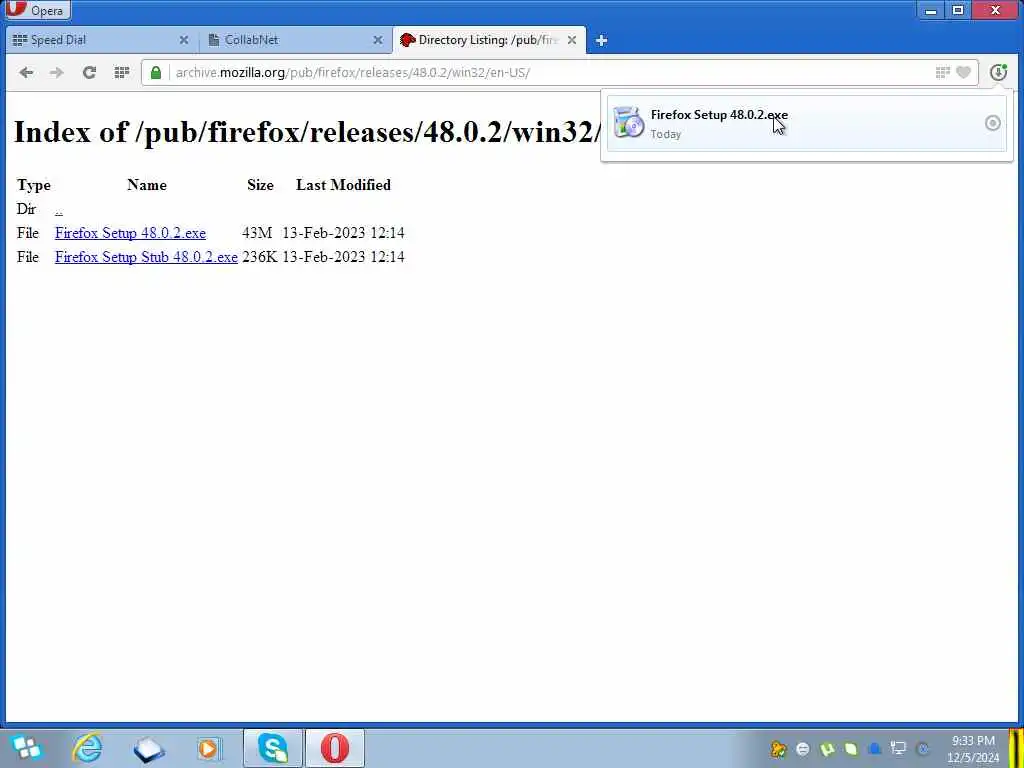Open the Opera main menu

(x=36, y=10)
